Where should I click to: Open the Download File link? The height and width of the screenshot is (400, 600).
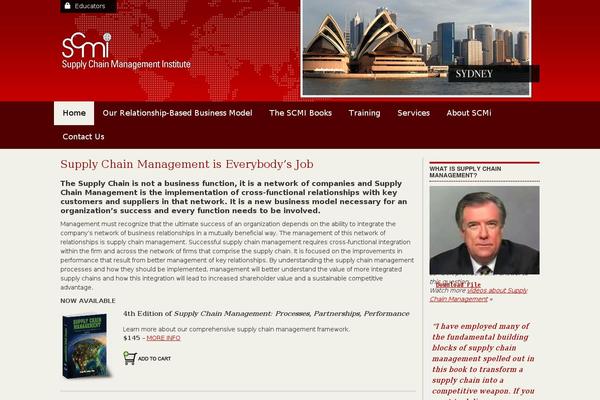pos(458,285)
